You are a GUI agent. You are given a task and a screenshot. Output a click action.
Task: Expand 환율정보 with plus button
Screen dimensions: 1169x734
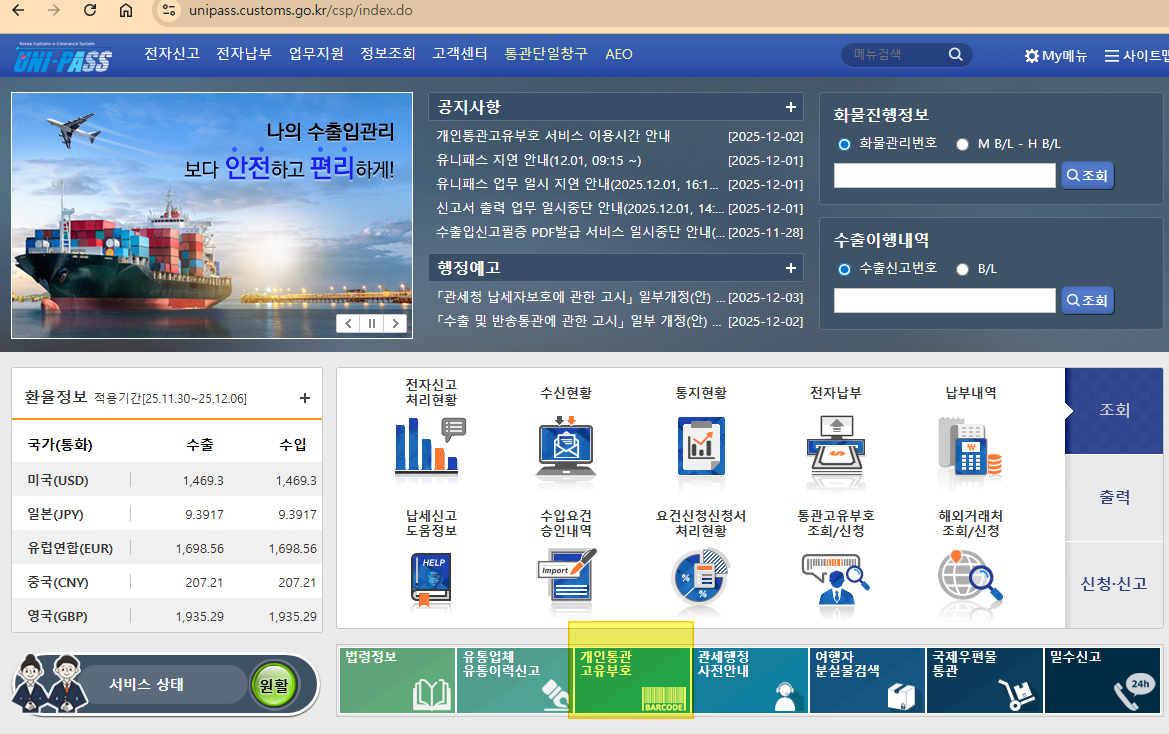click(304, 398)
